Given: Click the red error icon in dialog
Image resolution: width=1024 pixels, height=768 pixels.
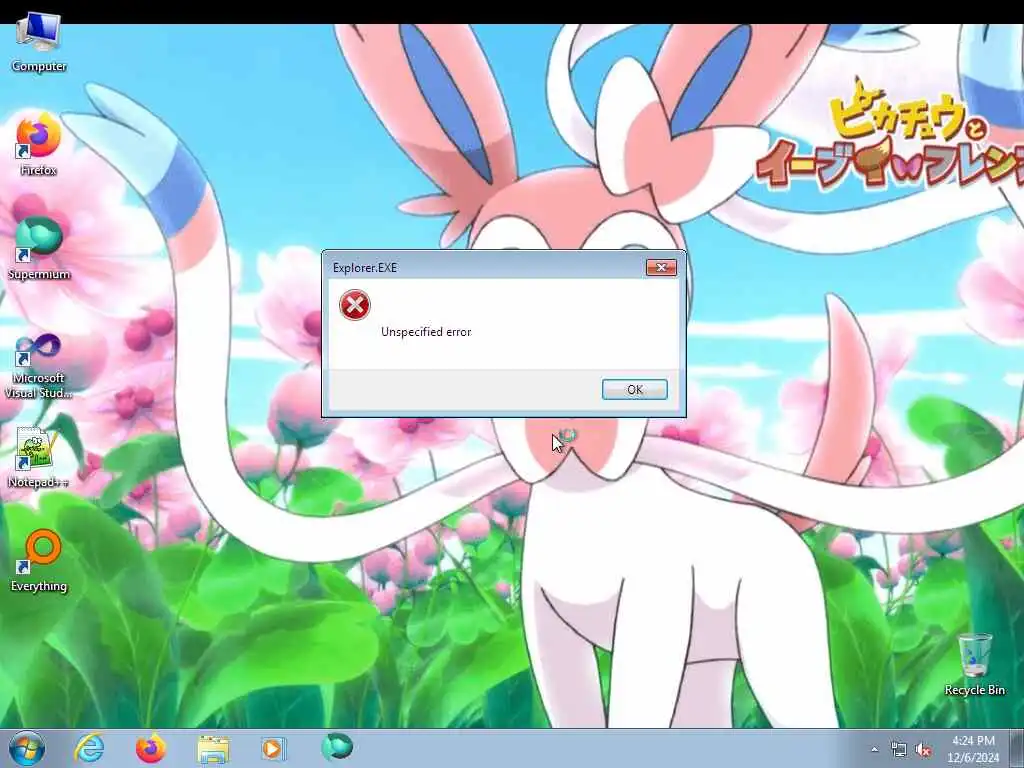Looking at the screenshot, I should point(355,305).
